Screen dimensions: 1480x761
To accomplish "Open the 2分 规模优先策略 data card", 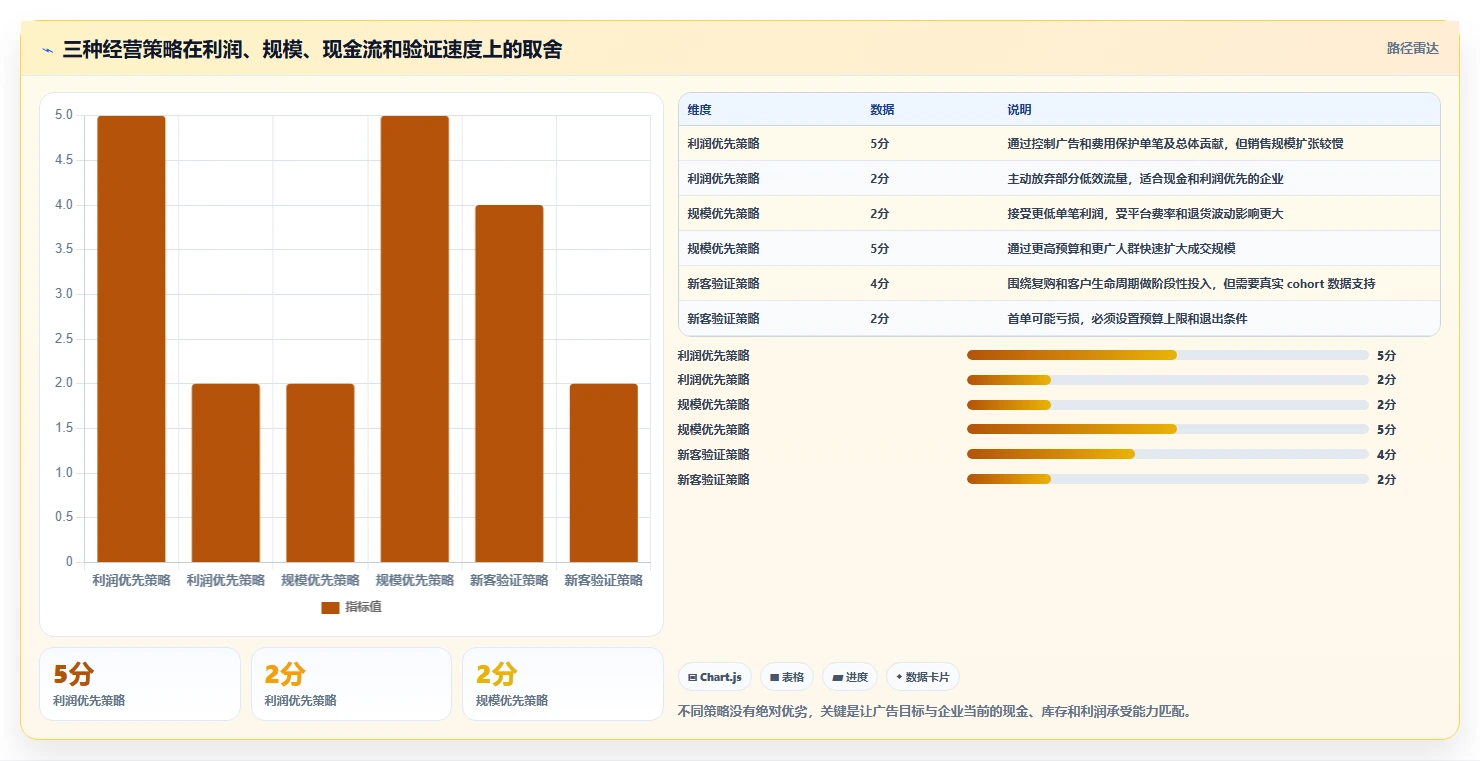I will [x=563, y=684].
